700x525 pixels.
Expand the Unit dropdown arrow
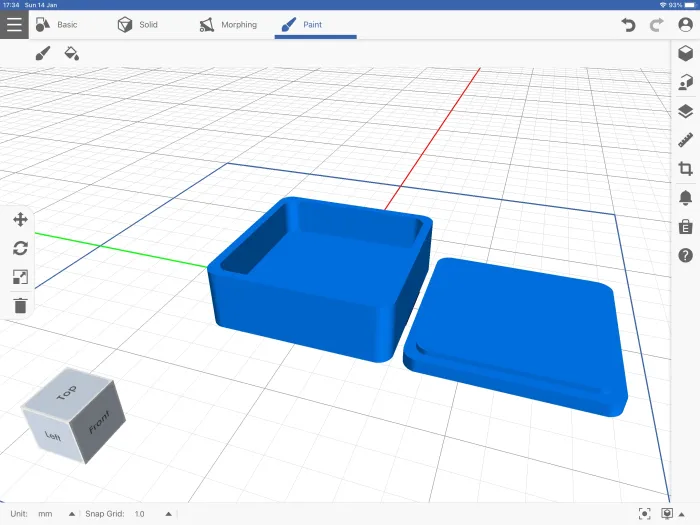(71, 514)
